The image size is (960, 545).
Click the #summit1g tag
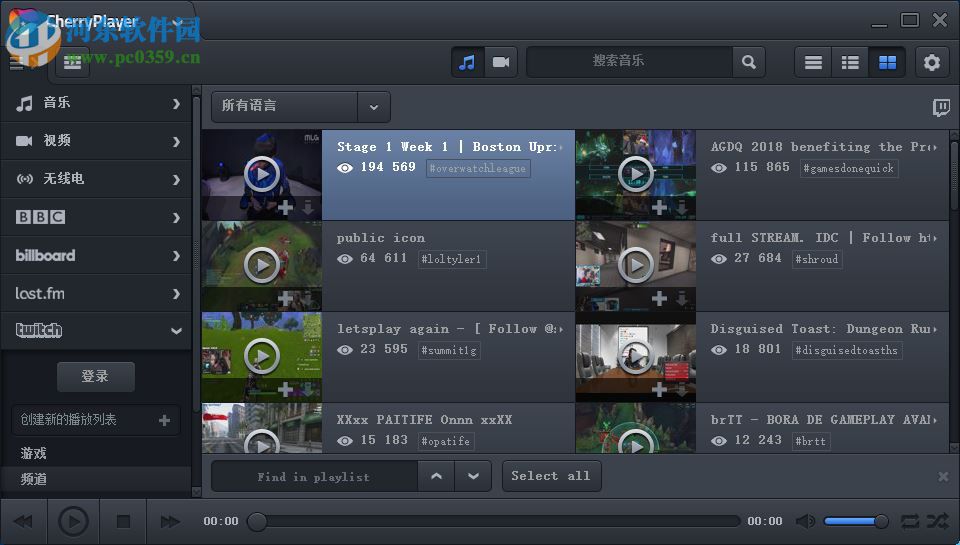click(449, 350)
